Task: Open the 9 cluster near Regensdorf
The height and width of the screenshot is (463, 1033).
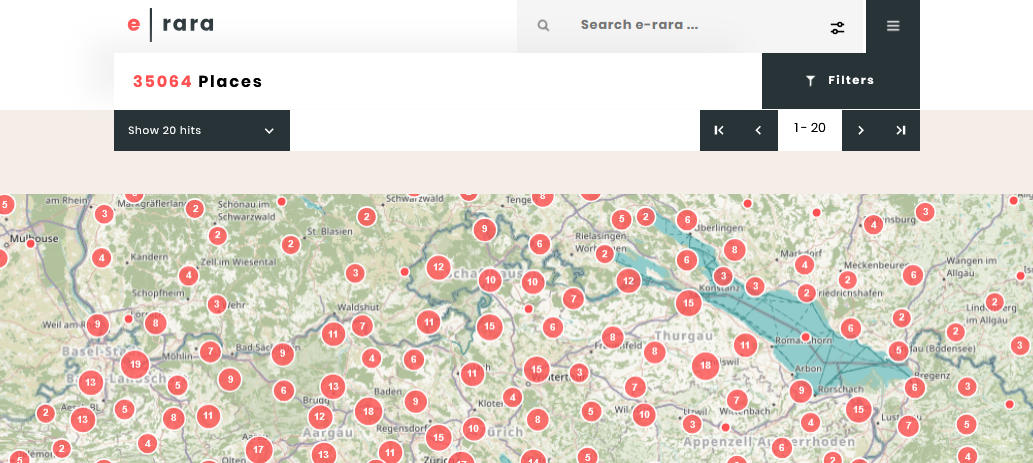Action: point(416,401)
